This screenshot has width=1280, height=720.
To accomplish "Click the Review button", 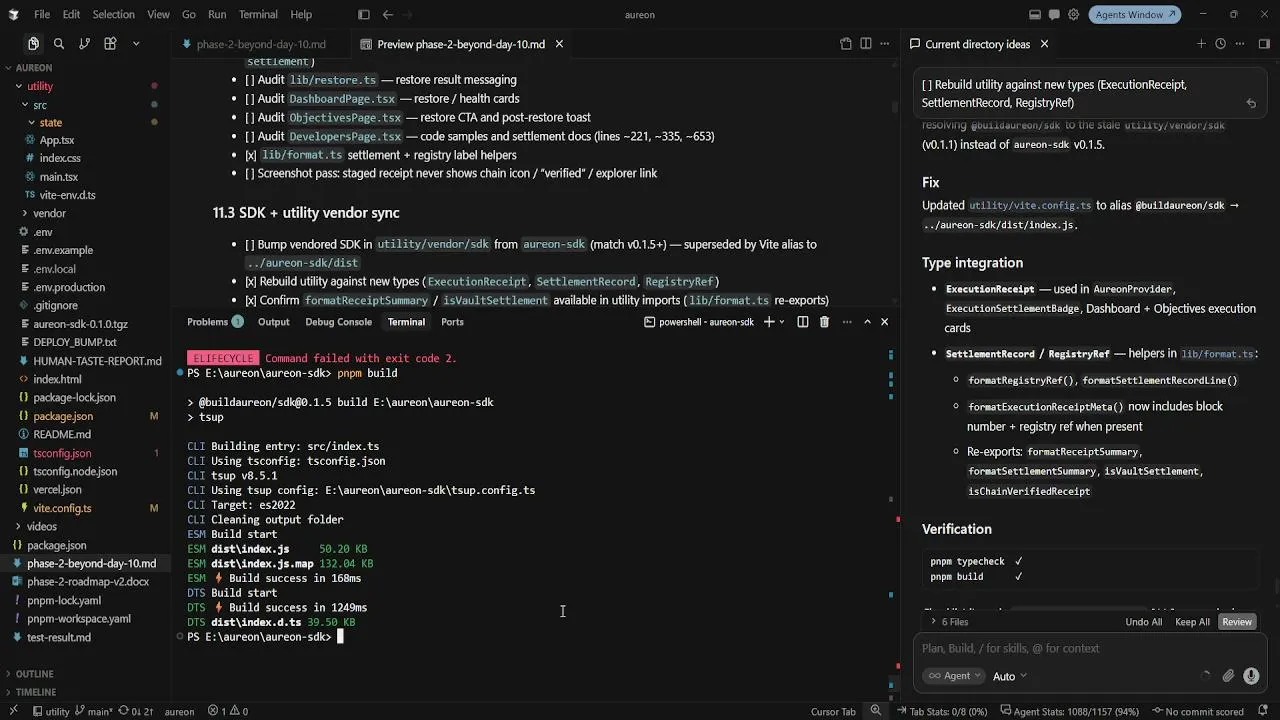I will point(1237,622).
